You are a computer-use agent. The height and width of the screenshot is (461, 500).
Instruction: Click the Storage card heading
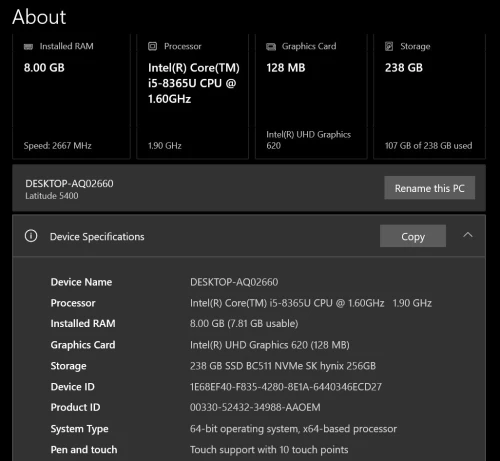(x=415, y=46)
